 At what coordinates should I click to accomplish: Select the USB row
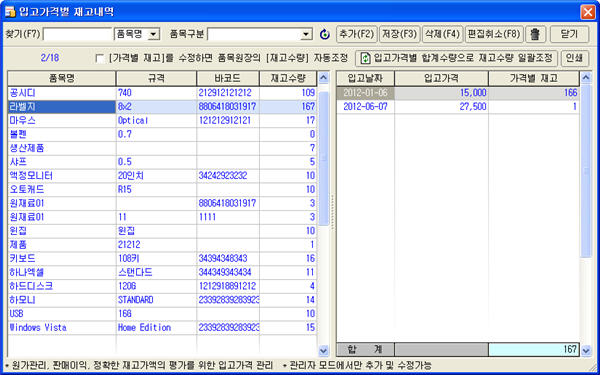click(162, 314)
